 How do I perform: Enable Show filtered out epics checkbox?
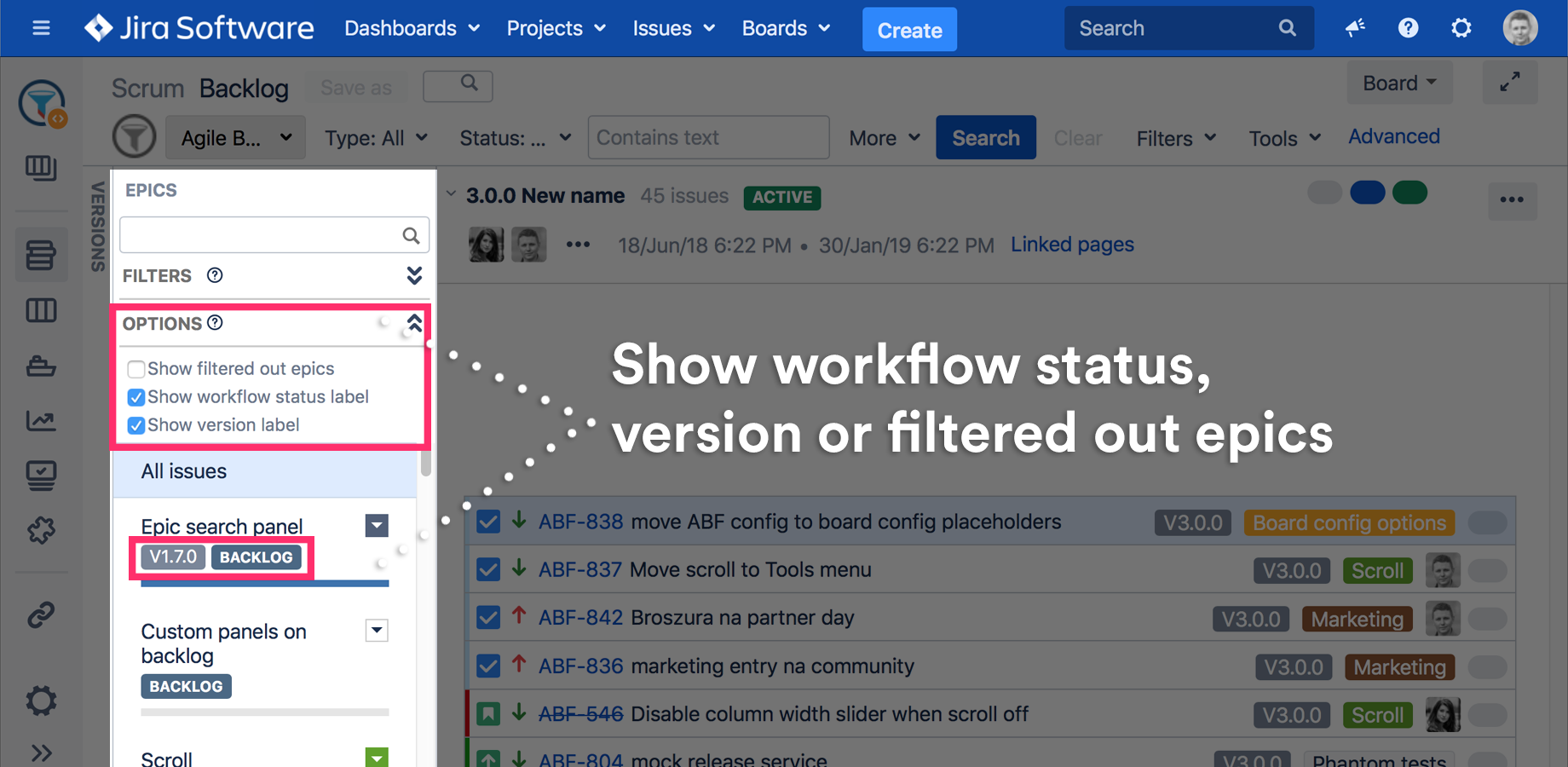pos(135,369)
